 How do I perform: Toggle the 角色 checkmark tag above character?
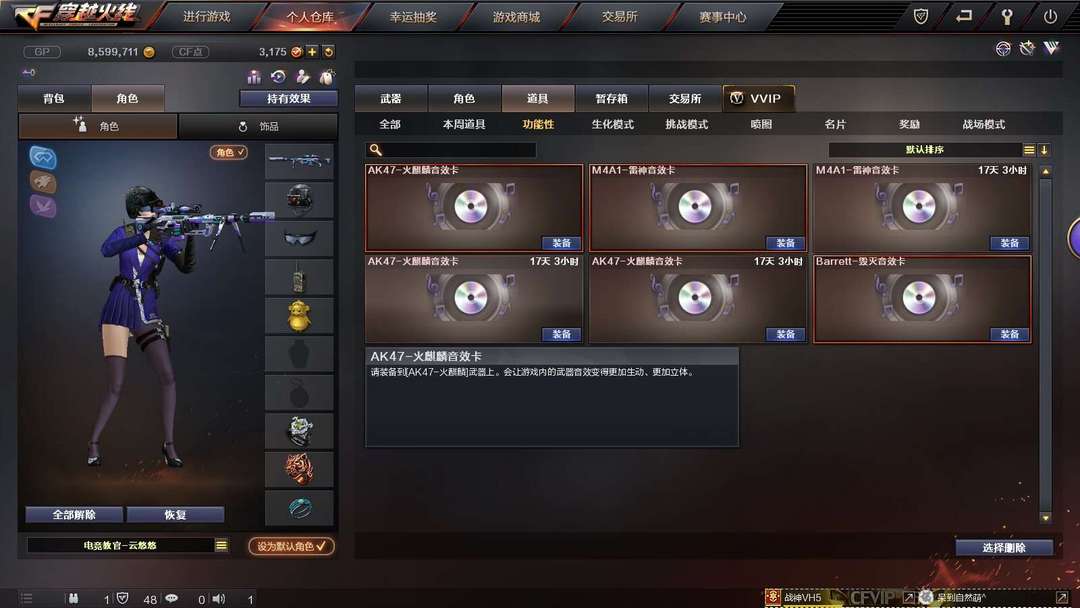pos(229,152)
